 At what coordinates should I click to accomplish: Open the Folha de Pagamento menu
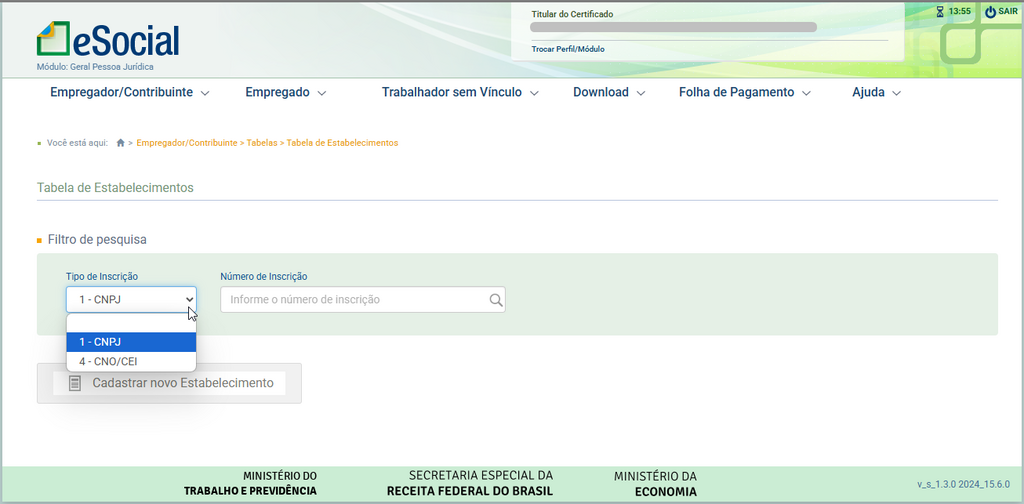[x=744, y=92]
